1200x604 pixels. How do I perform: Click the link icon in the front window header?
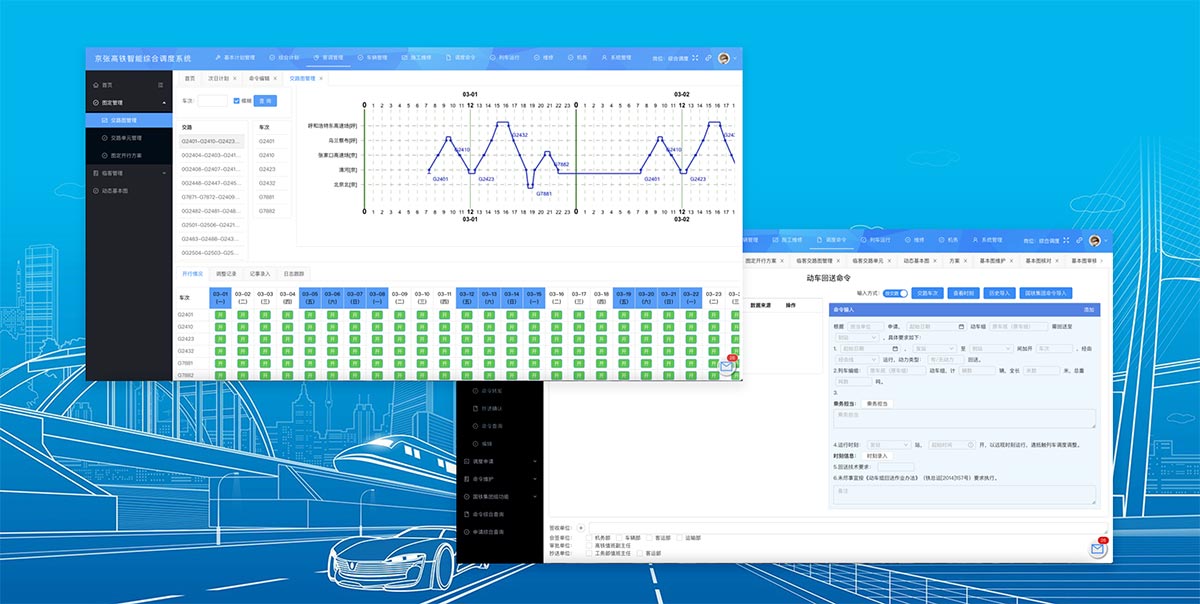click(x=708, y=58)
